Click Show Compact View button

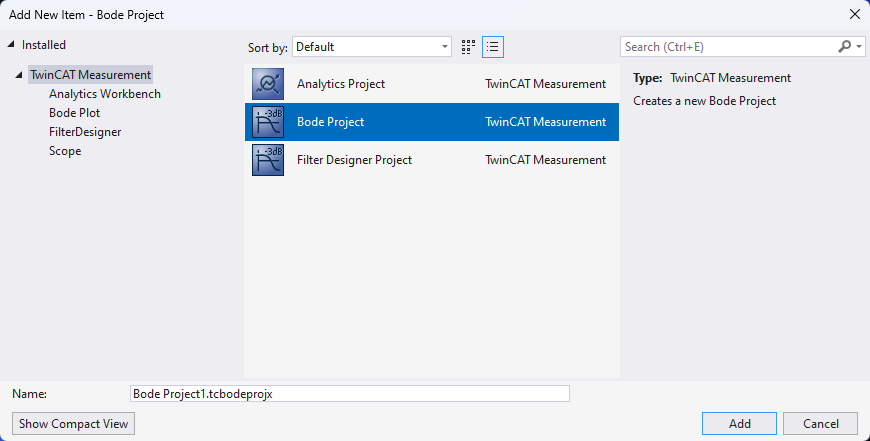click(x=73, y=424)
